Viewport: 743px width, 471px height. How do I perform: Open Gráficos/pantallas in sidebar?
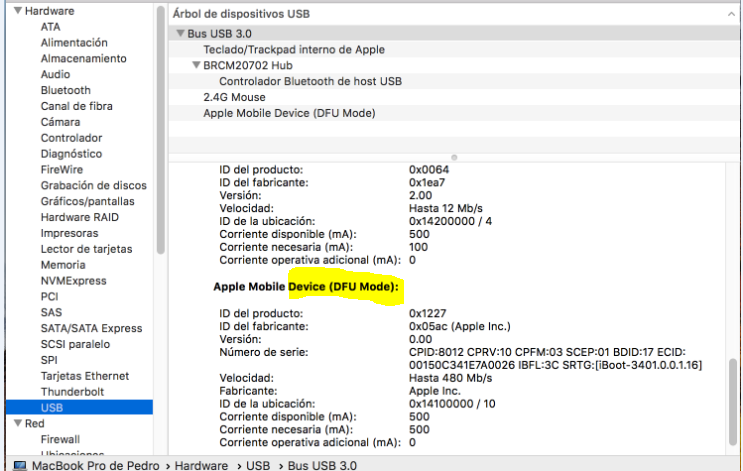[x=87, y=201]
